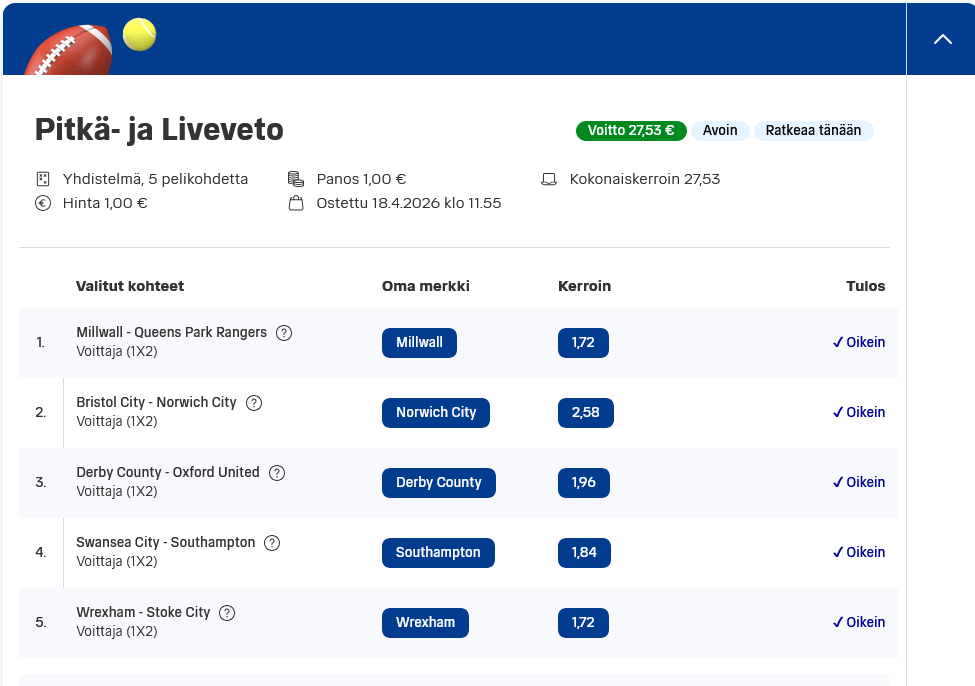Click the 1,84 odds badge
This screenshot has height=686, width=975.
click(584, 553)
